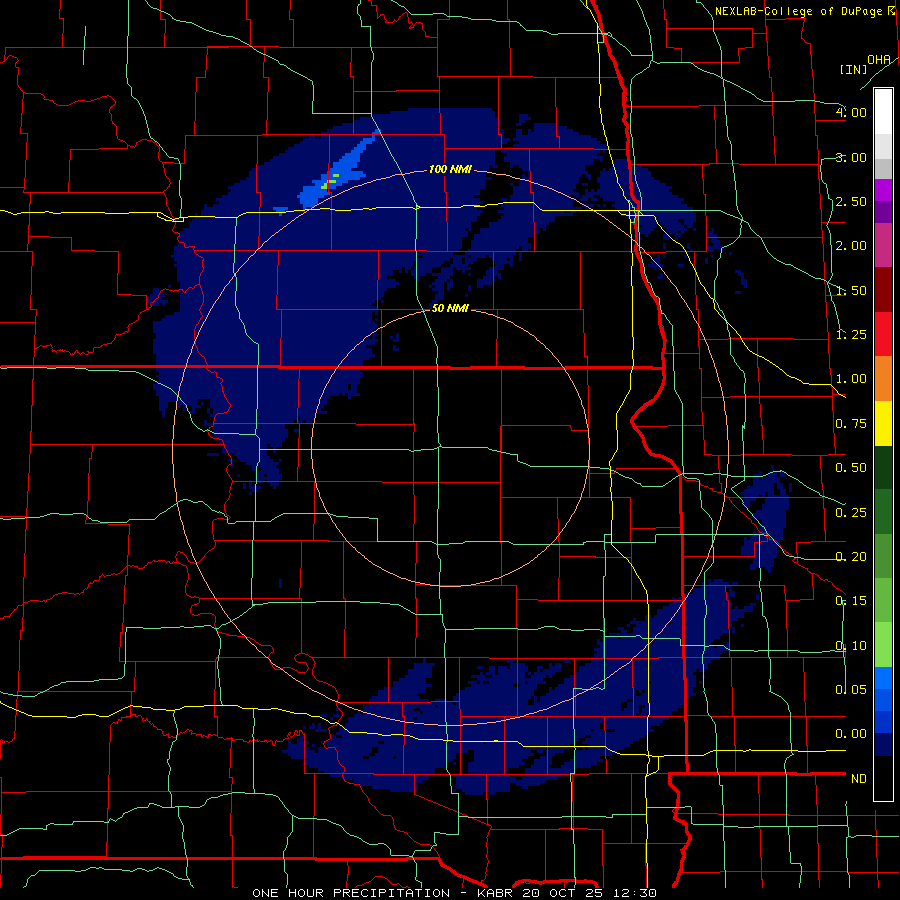Screen dimensions: 900x900
Task: Click the 0.15 legend value
Action: pyautogui.click(x=851, y=601)
